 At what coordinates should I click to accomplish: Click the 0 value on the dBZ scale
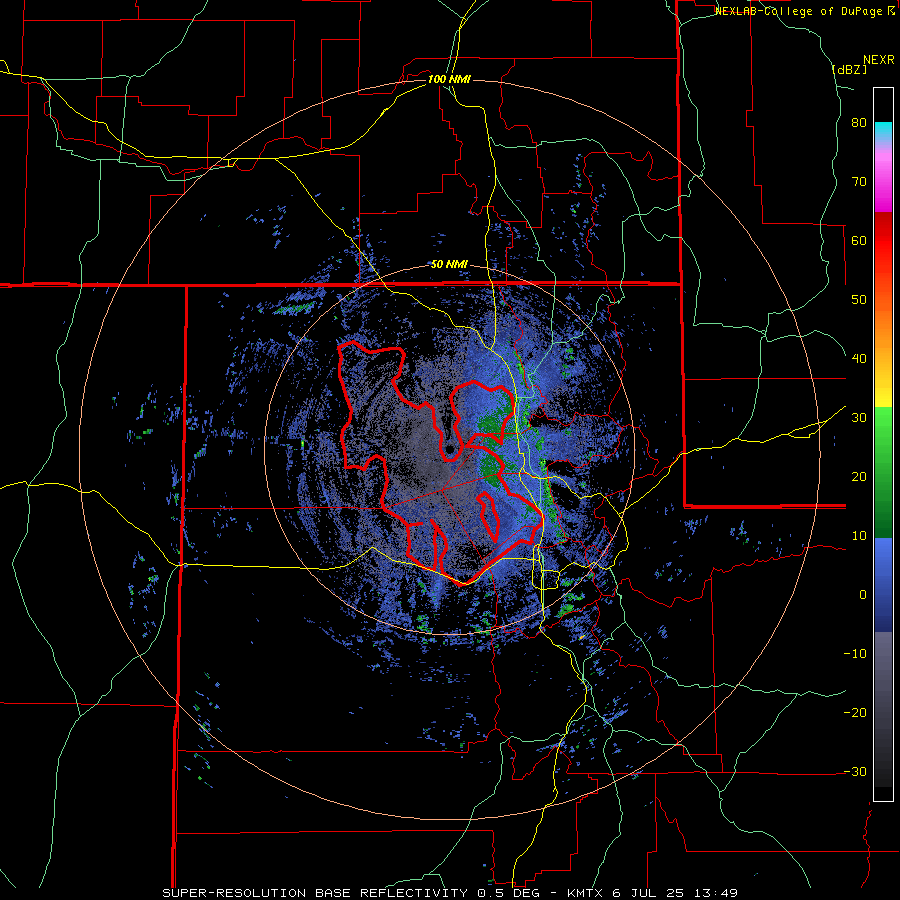[863, 595]
